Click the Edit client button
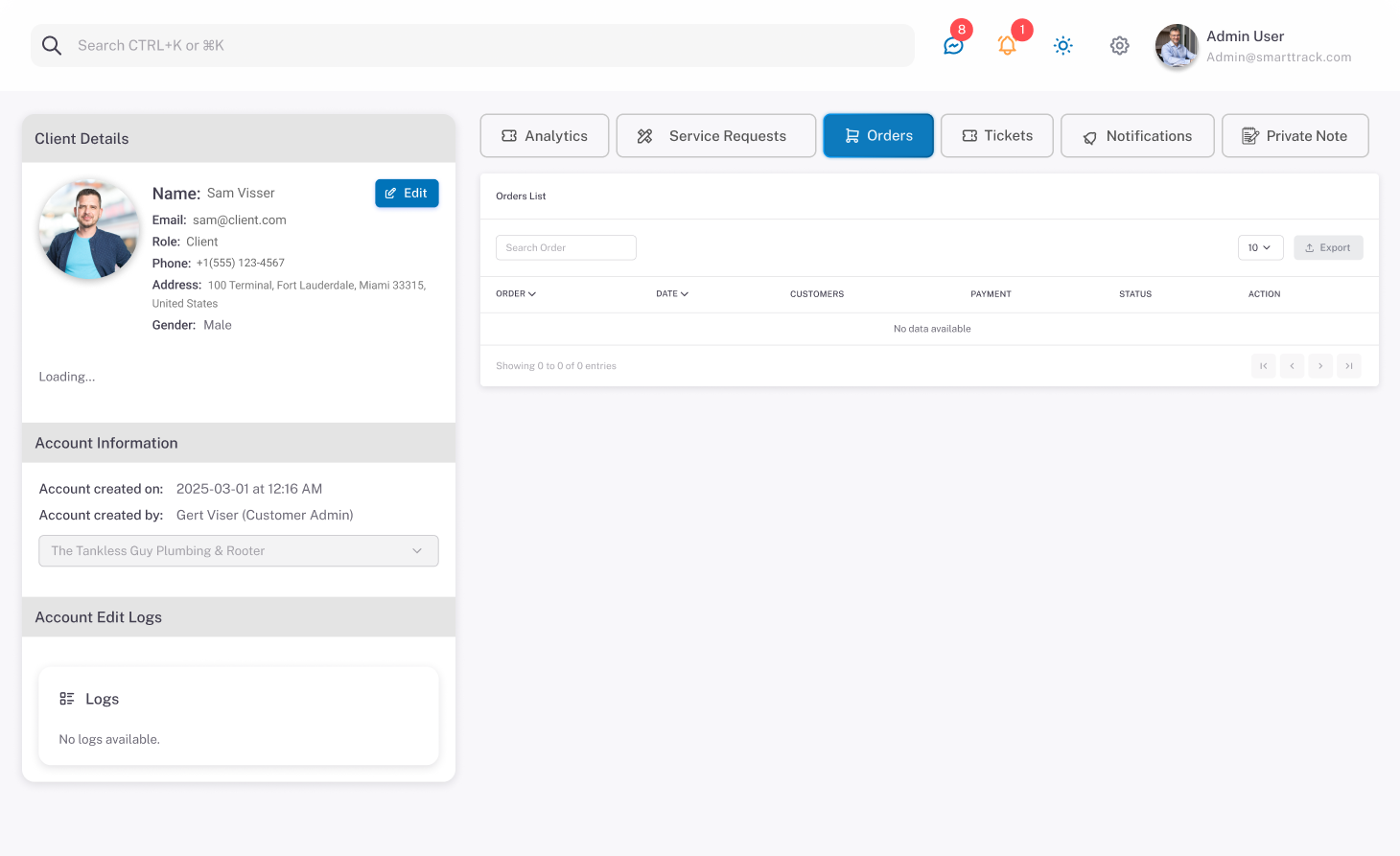 point(407,194)
